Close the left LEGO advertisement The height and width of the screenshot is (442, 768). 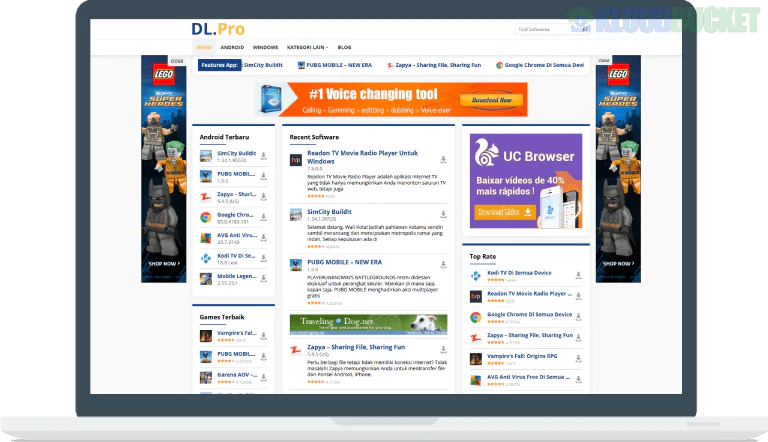click(x=176, y=60)
